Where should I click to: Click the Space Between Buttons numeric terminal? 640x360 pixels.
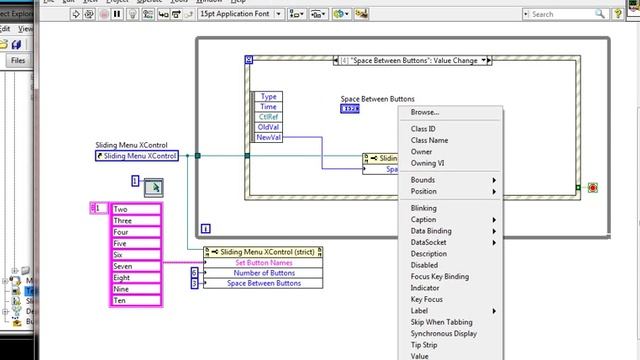pyautogui.click(x=350, y=109)
